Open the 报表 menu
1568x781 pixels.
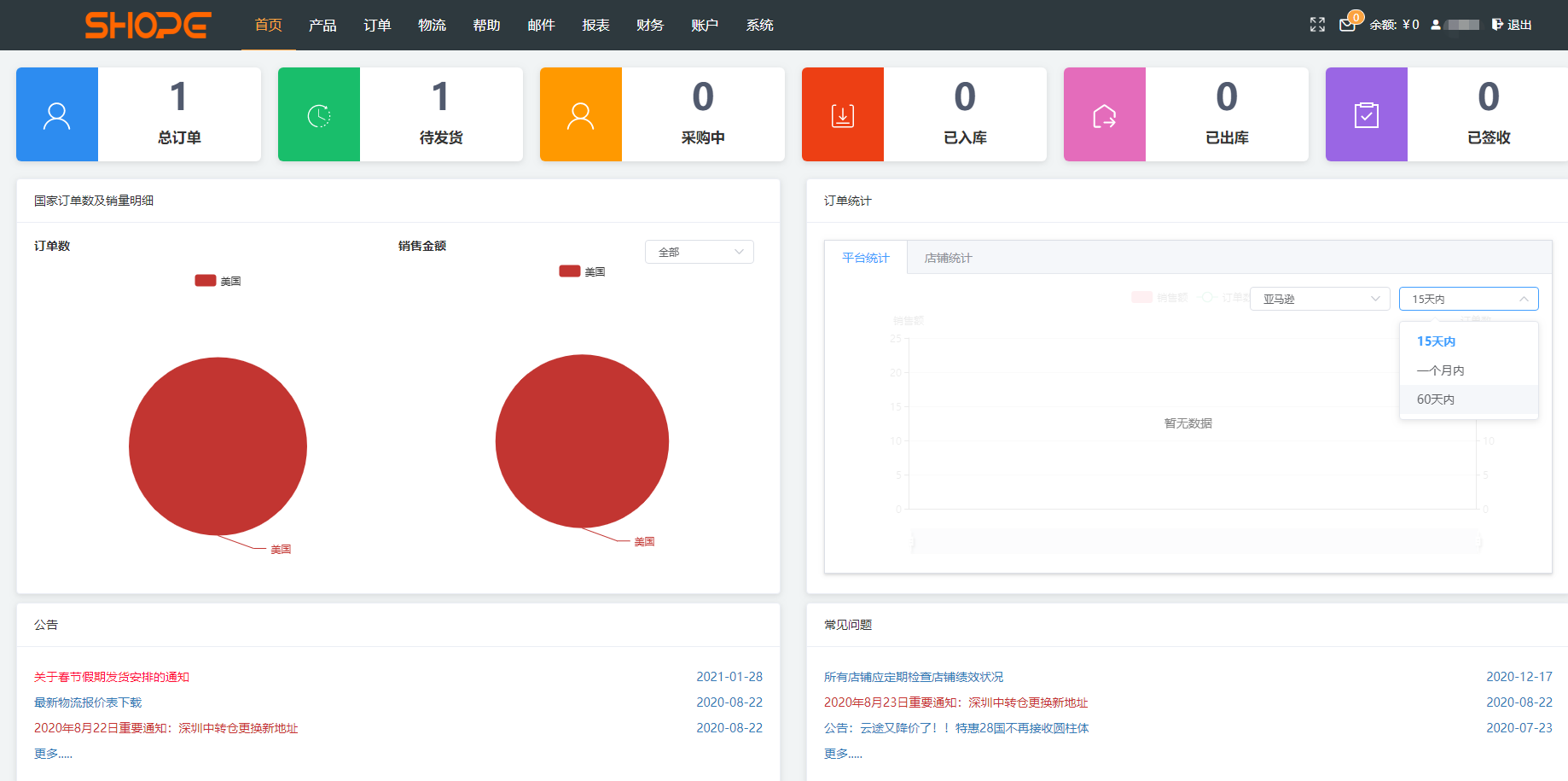[x=595, y=25]
